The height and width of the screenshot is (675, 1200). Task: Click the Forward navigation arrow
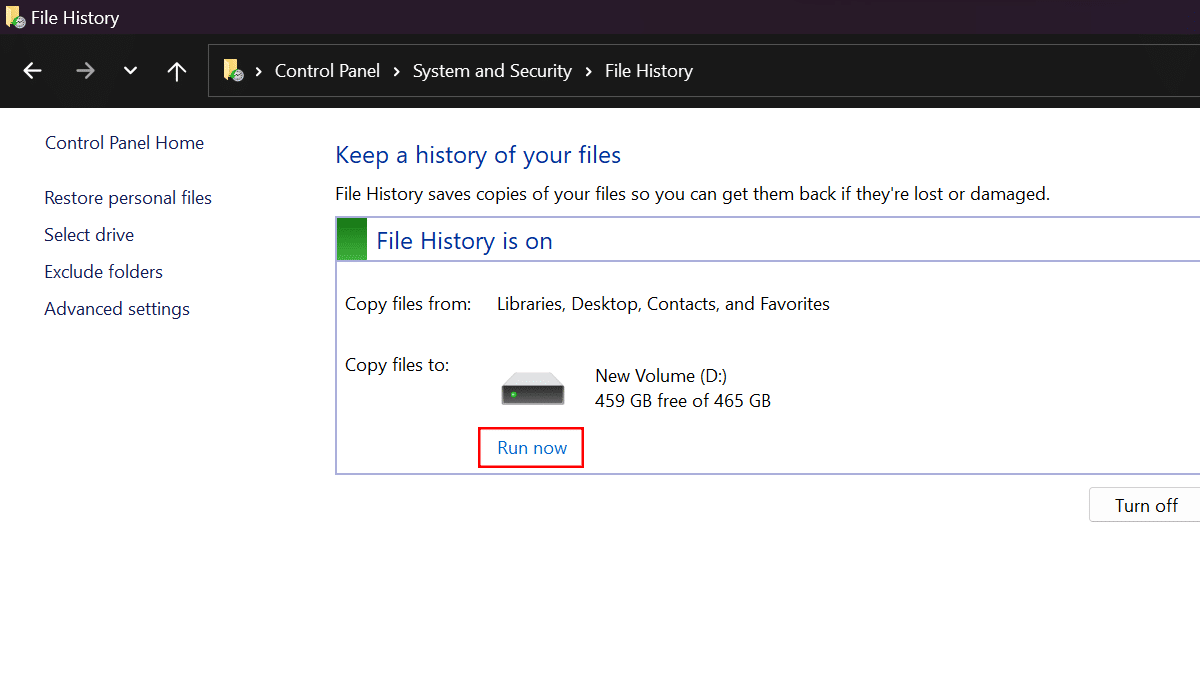tap(85, 71)
